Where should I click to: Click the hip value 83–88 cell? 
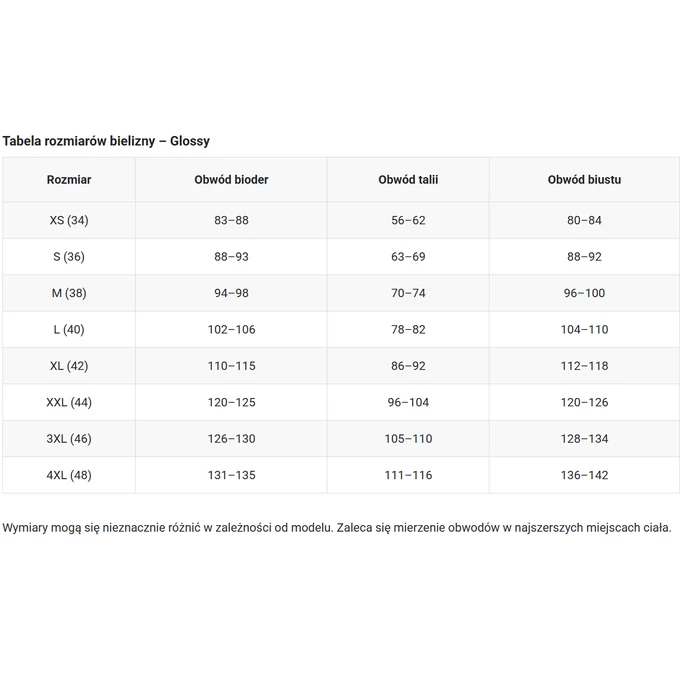pos(231,220)
